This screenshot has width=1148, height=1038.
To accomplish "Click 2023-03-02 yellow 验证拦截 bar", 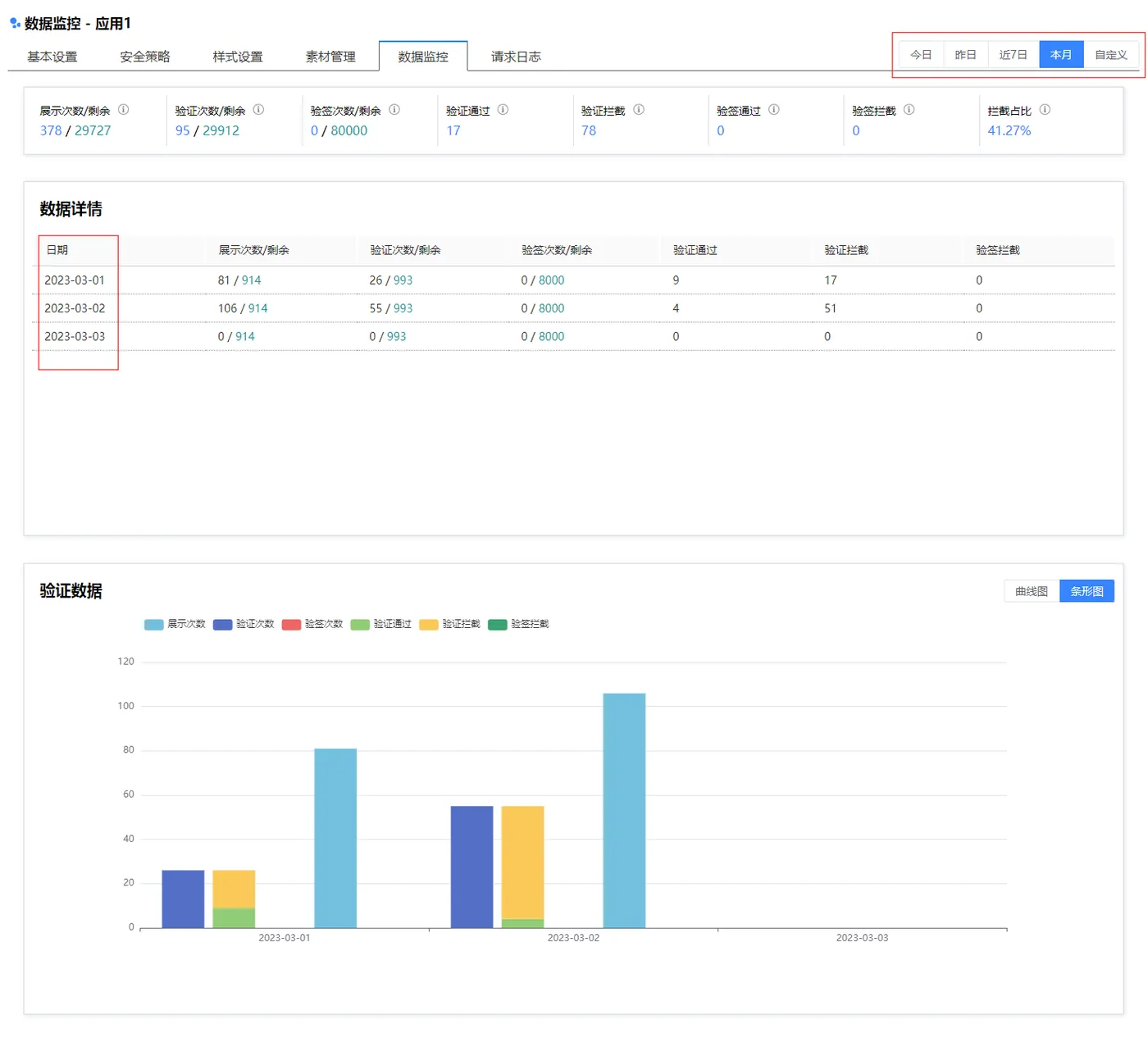I will [522, 863].
